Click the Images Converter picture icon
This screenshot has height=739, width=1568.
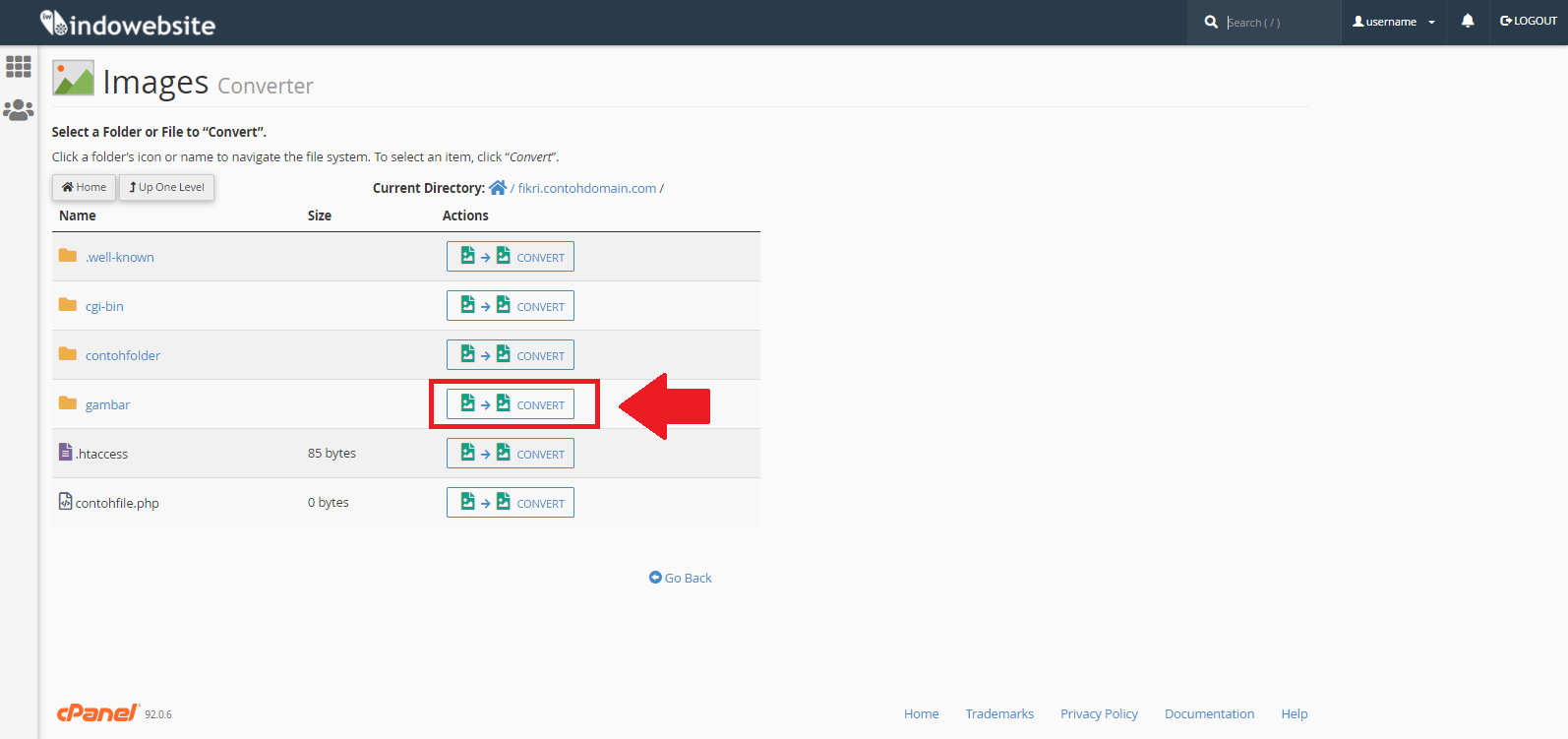tap(74, 80)
